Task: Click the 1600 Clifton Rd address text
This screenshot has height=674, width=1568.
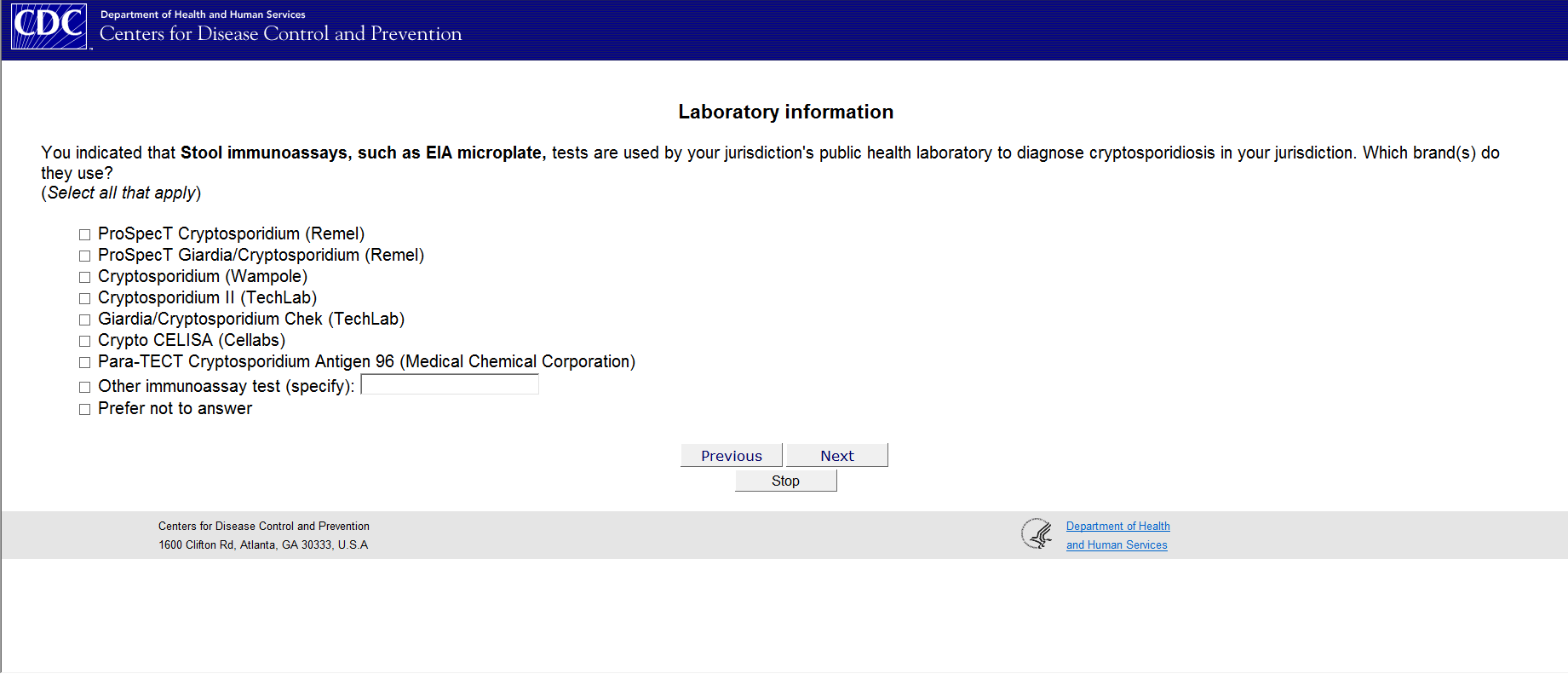Action: point(263,545)
